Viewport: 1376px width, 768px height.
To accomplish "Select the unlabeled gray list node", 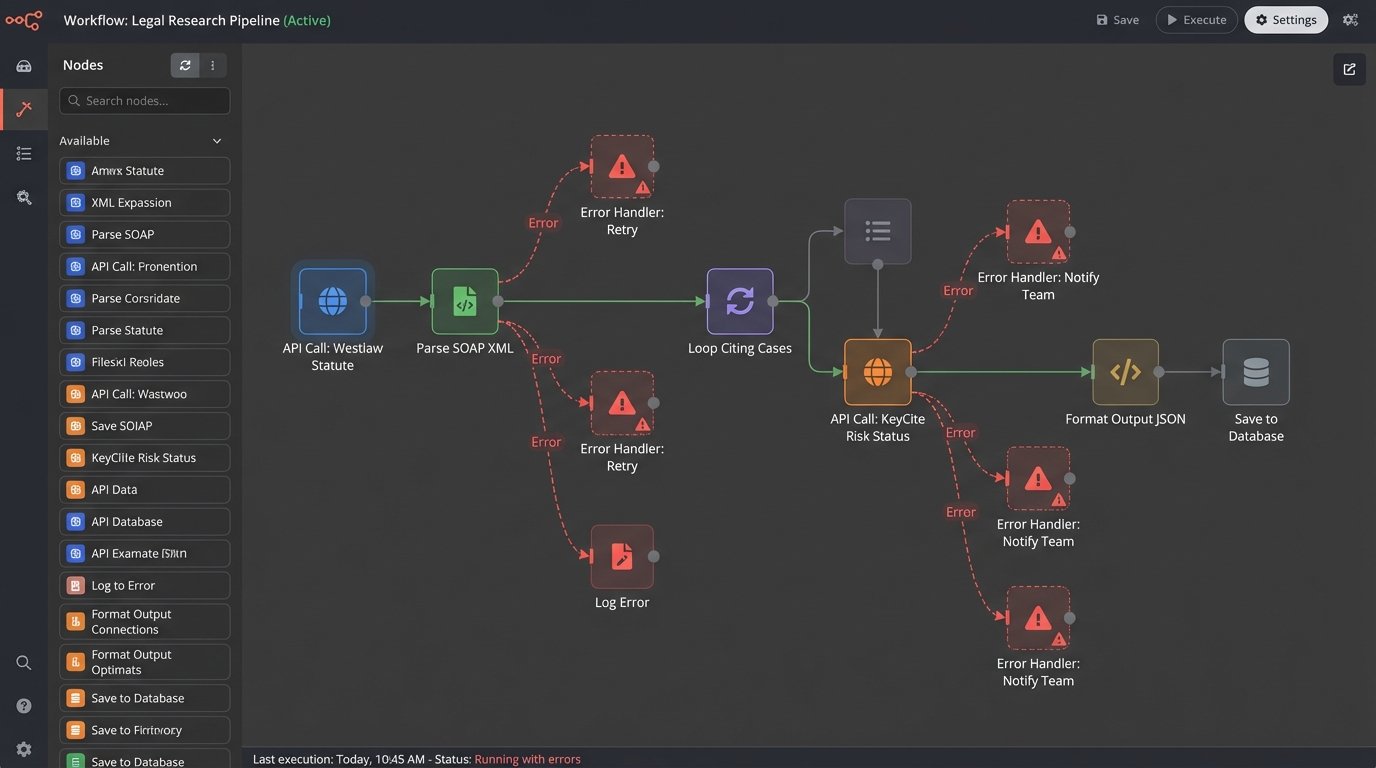I will coord(877,231).
